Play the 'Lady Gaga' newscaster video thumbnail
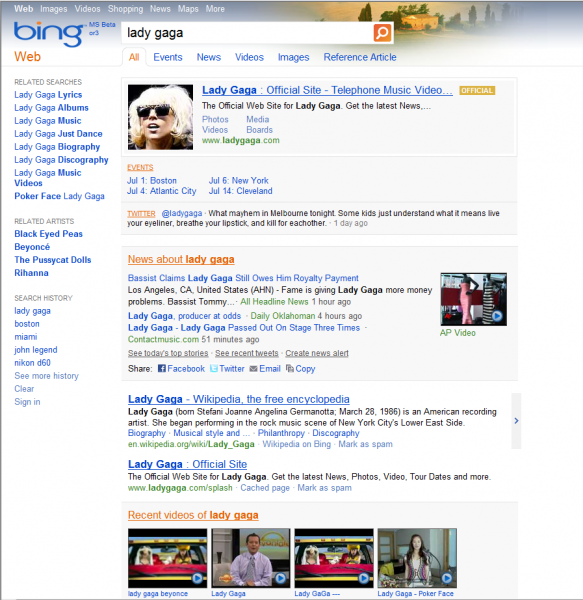Image resolution: width=583 pixels, height=600 pixels. (251, 558)
